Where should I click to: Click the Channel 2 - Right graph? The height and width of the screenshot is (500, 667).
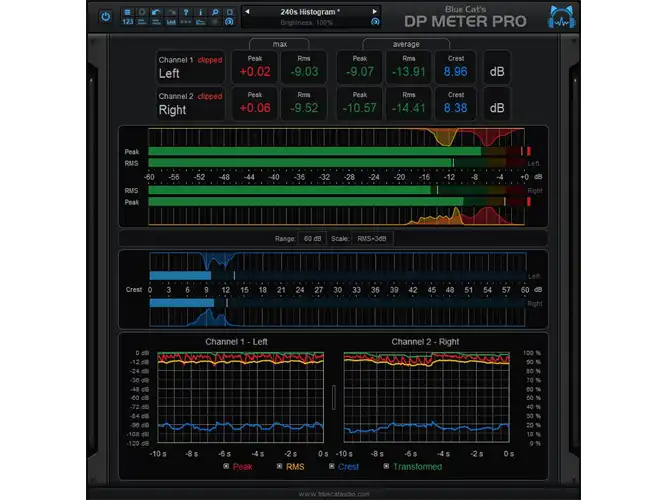point(427,397)
